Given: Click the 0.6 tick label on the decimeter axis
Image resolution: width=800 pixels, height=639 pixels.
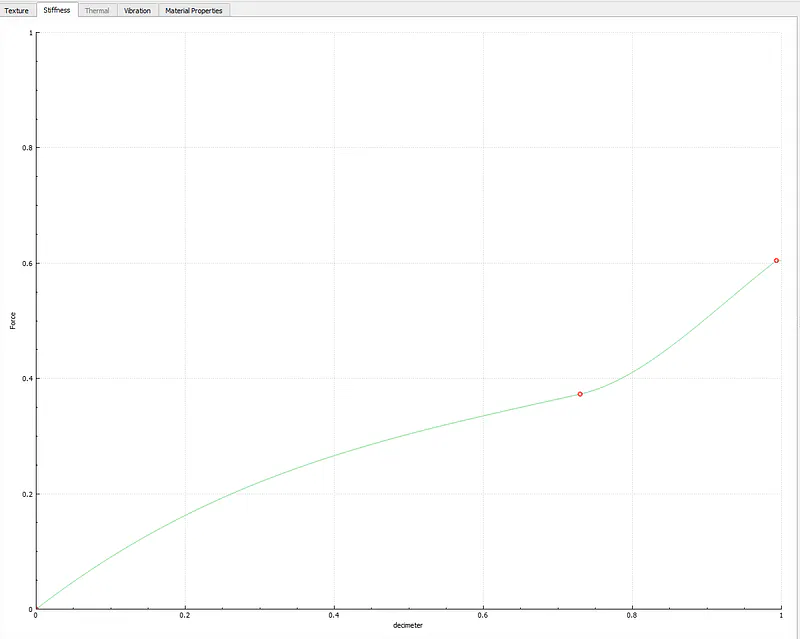Looking at the screenshot, I should [483, 616].
